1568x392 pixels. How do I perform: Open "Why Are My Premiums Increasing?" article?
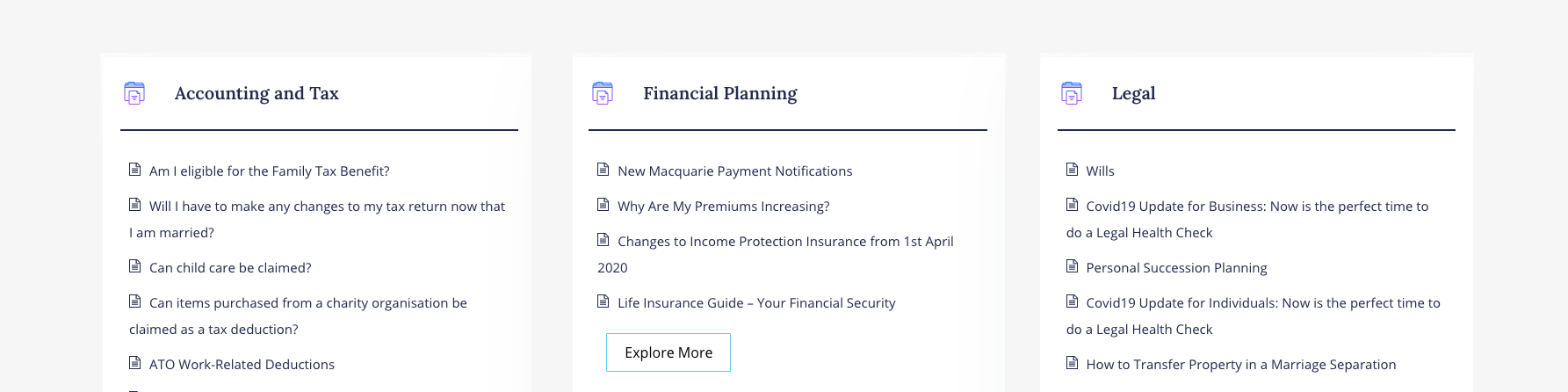point(723,207)
